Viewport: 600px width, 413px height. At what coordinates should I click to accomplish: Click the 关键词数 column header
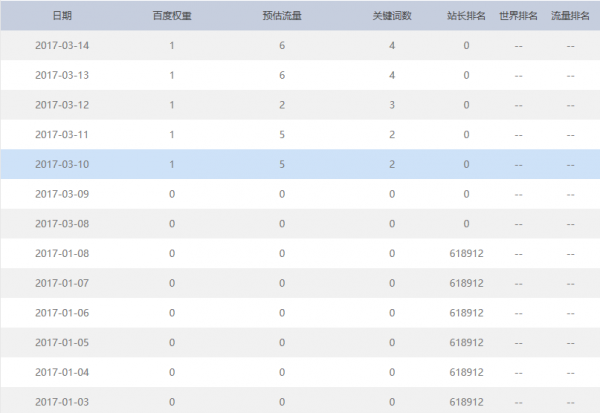[x=391, y=16]
